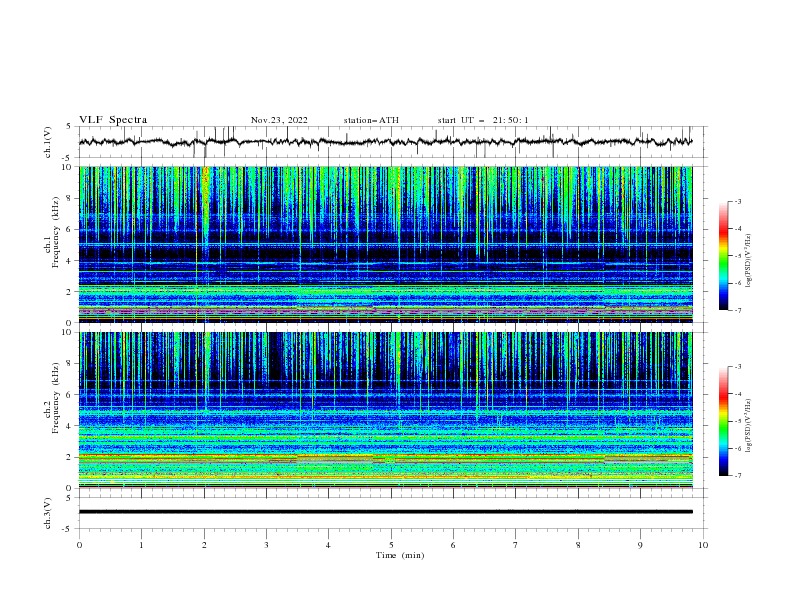Click the lower ch.2 colorbar scale

(x=723, y=421)
